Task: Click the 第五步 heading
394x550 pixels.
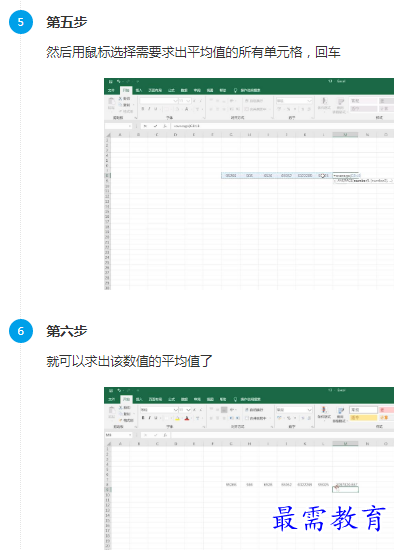Action: [67, 22]
